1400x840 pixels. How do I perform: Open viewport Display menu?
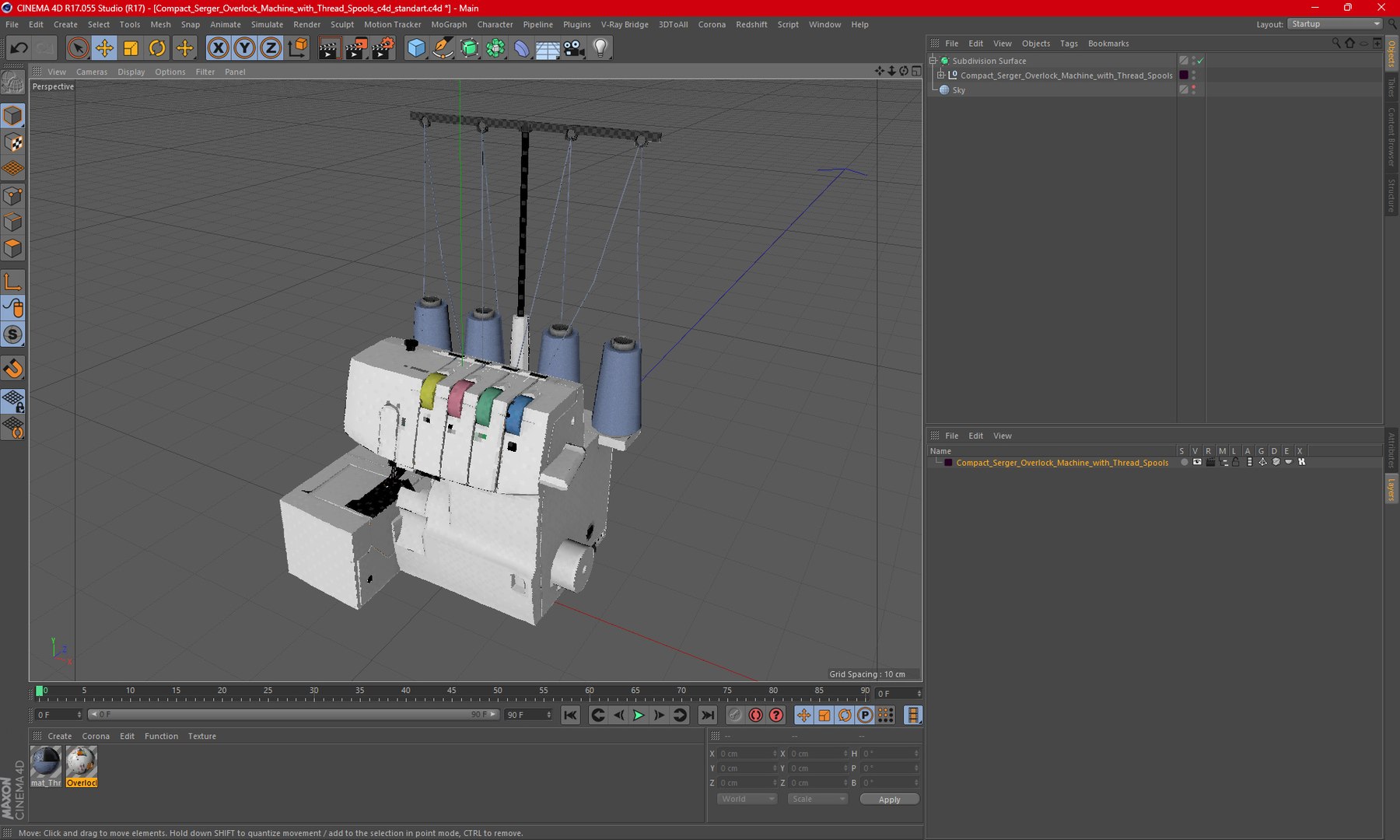[131, 72]
